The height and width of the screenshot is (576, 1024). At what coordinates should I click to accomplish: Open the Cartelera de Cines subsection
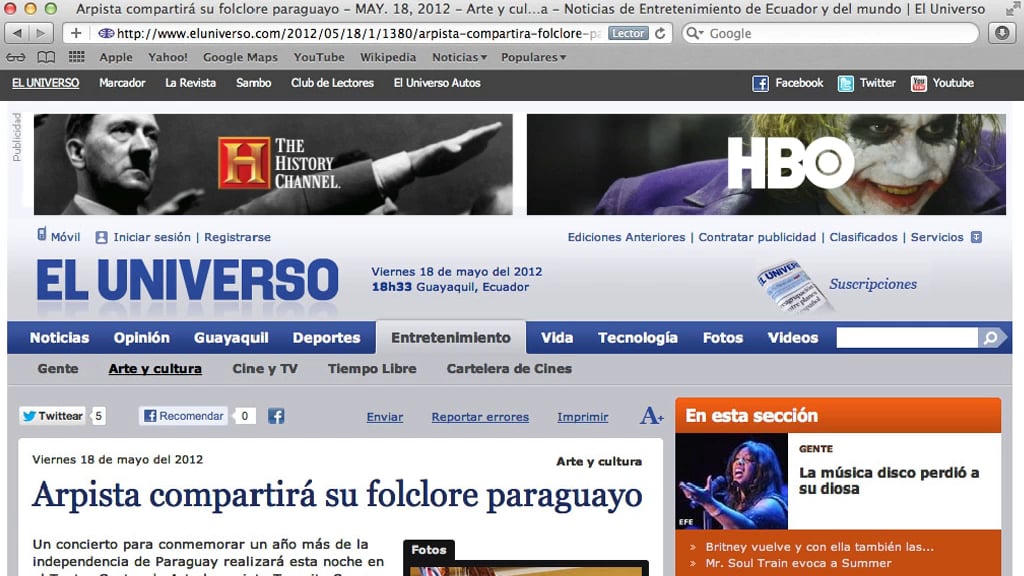click(x=509, y=368)
